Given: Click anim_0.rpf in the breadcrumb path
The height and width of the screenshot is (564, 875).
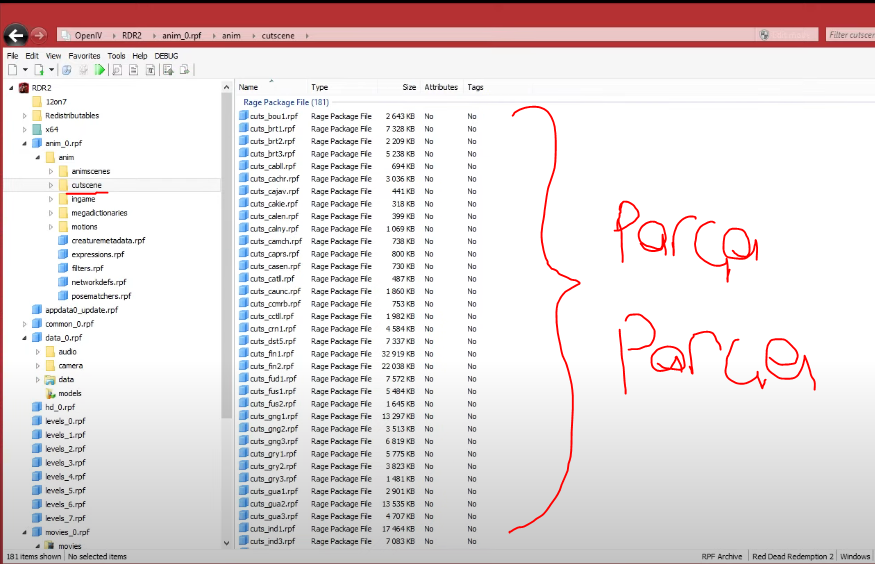Looking at the screenshot, I should 181,35.
